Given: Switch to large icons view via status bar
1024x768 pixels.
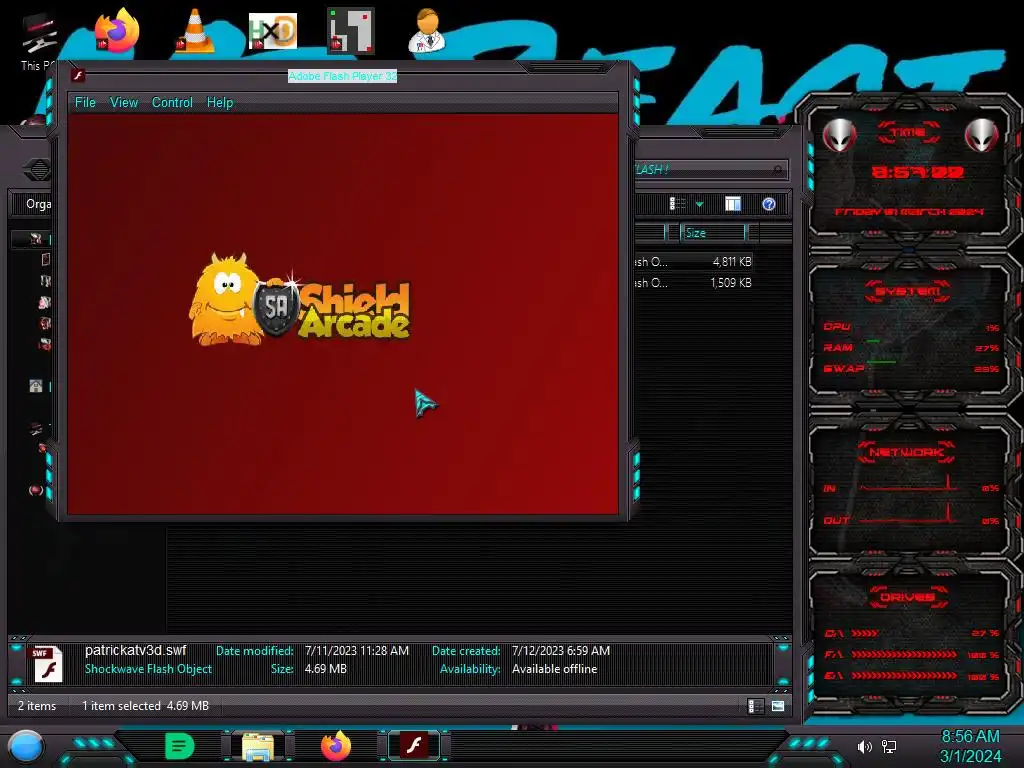Looking at the screenshot, I should [x=778, y=706].
